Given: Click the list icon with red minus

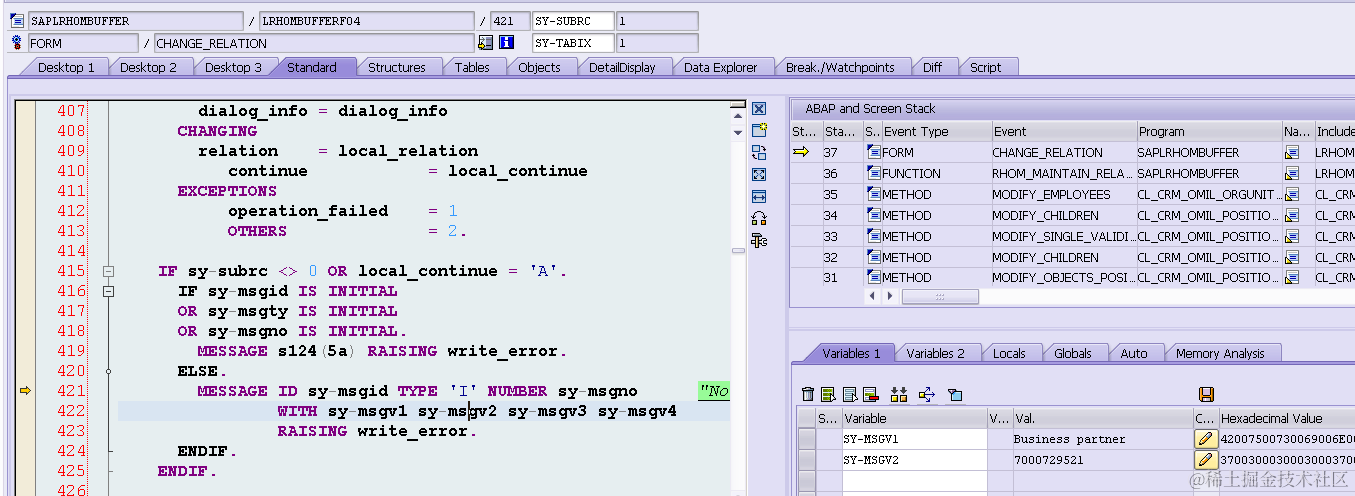Looking at the screenshot, I should [870, 395].
